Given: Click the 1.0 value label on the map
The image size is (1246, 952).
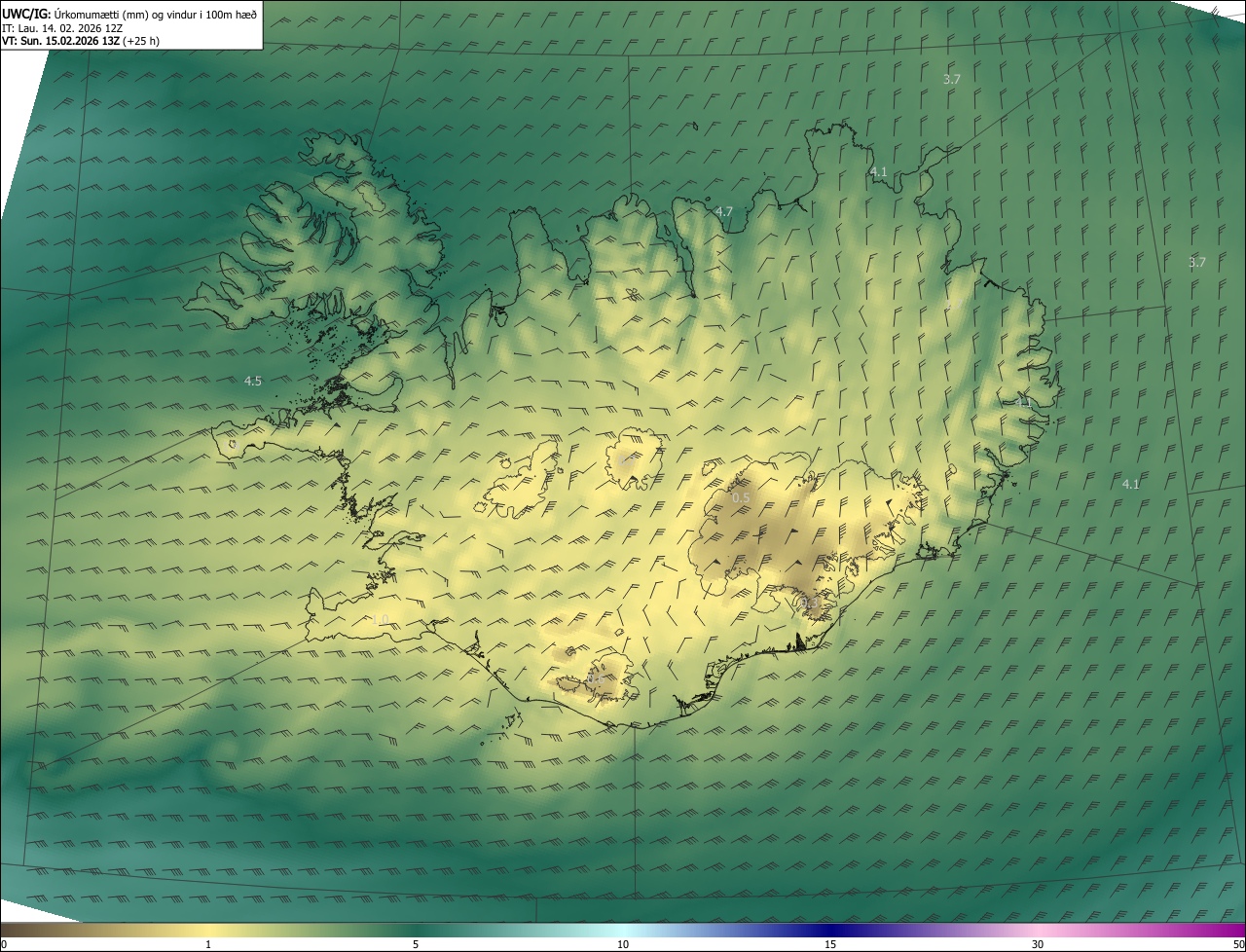Looking at the screenshot, I should point(380,619).
